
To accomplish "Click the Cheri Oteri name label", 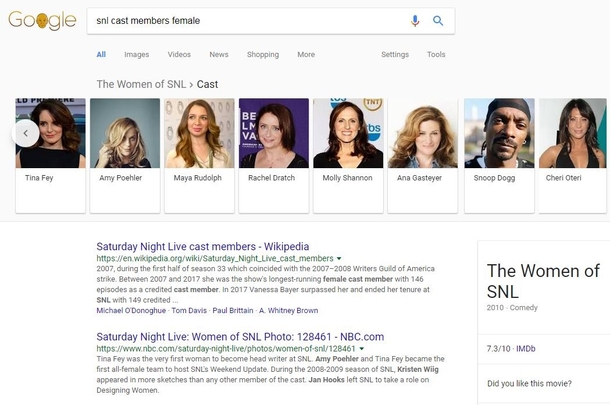I will [x=563, y=178].
